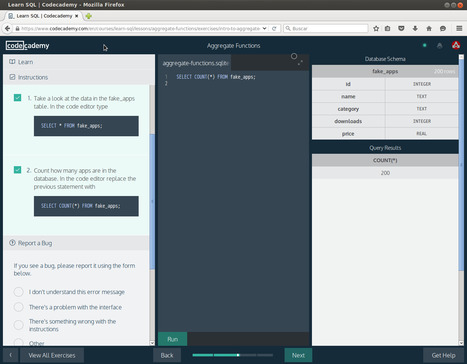
Task: Switch to Learn SQL Codecademy browser tab
Action: pos(43,16)
